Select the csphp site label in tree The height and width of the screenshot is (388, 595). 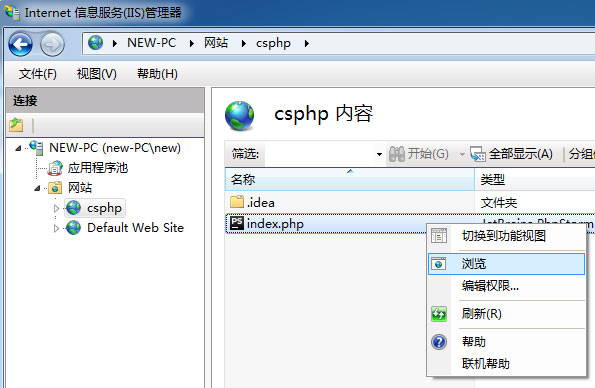(x=104, y=208)
